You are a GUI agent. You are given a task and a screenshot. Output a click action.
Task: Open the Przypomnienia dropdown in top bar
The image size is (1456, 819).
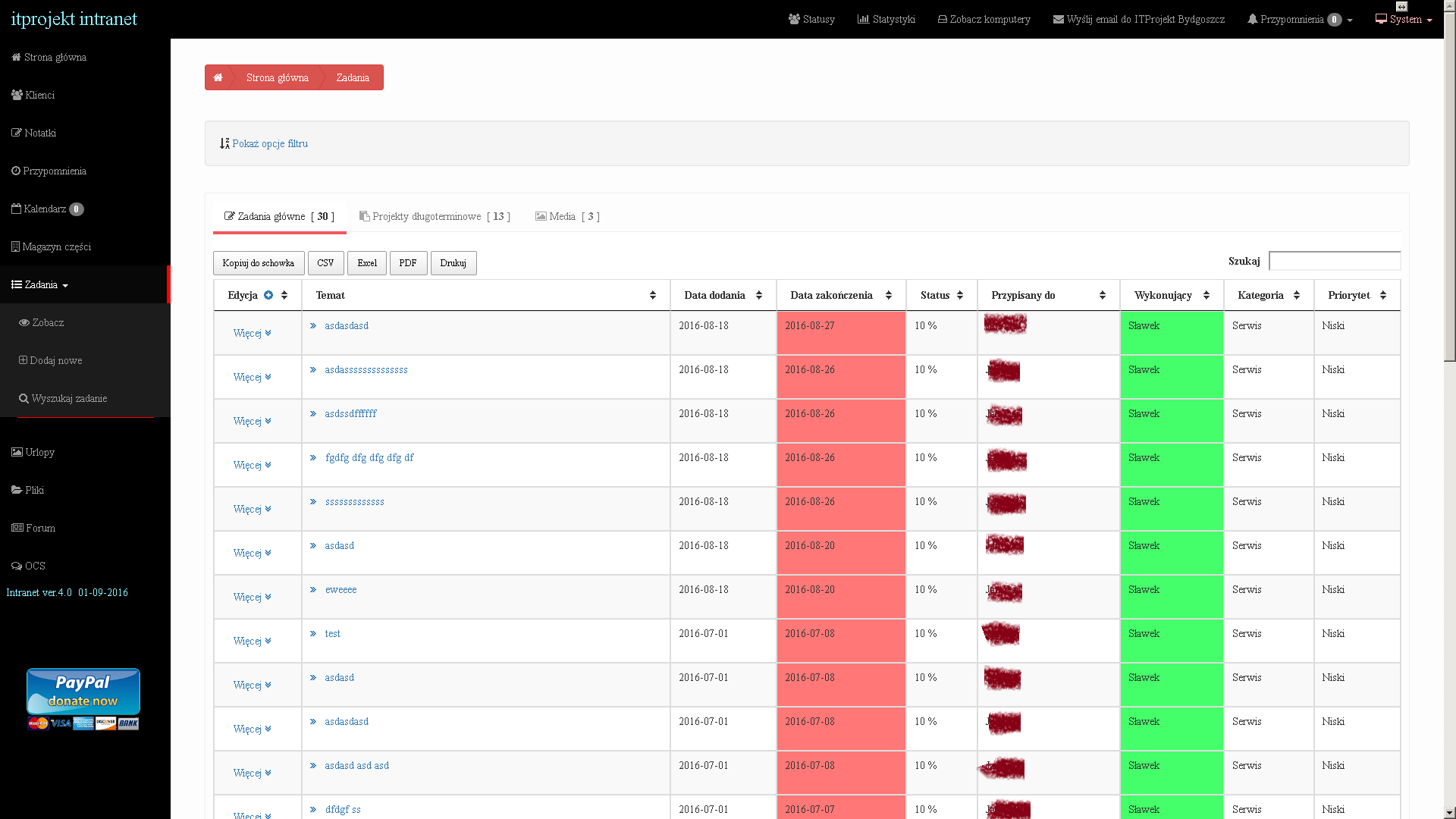tap(1299, 19)
